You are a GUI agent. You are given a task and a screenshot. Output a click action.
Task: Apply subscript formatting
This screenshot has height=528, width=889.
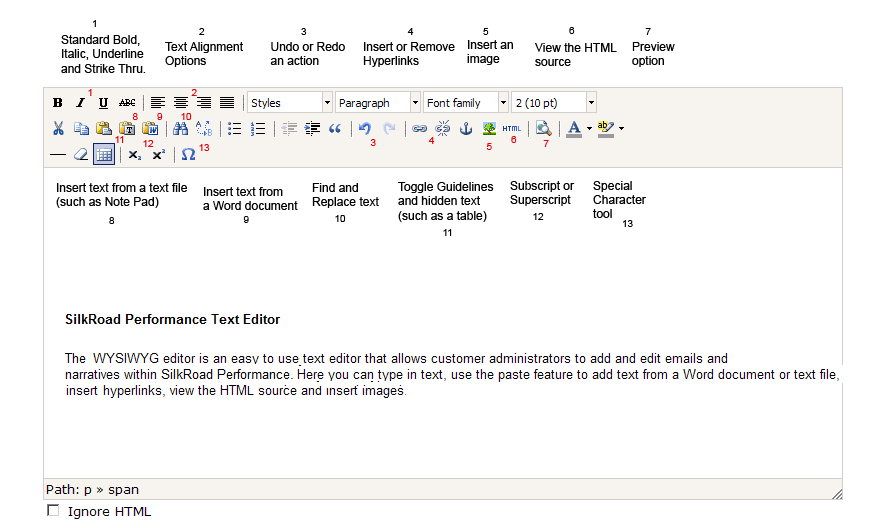[x=134, y=155]
